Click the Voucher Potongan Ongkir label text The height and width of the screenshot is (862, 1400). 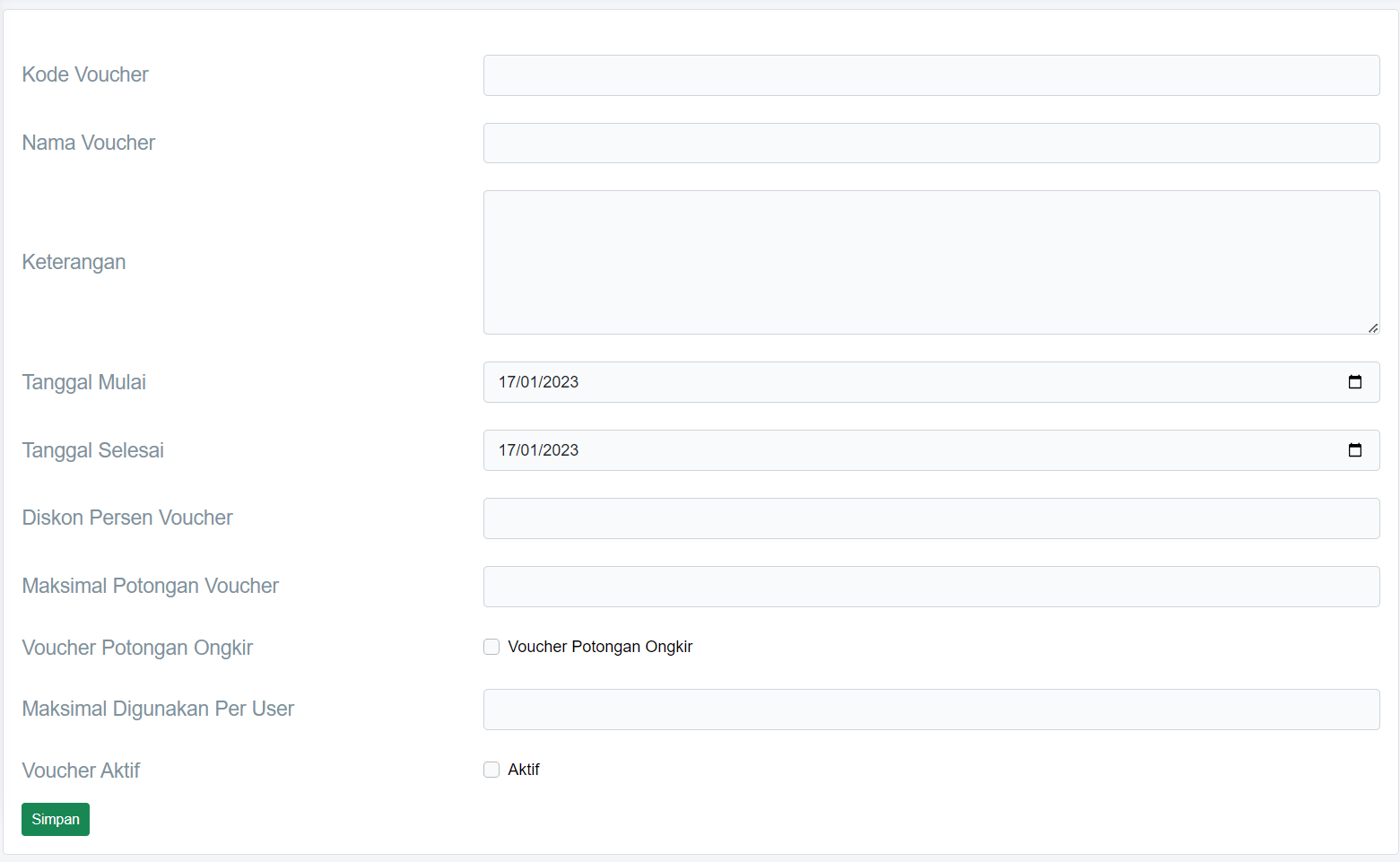point(600,646)
